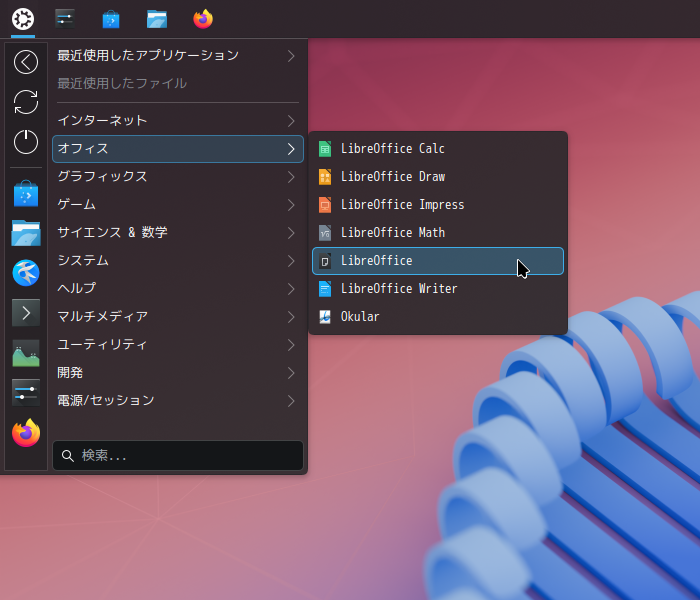Open the オフィス category
Image resolution: width=700 pixels, height=600 pixels.
[178, 149]
